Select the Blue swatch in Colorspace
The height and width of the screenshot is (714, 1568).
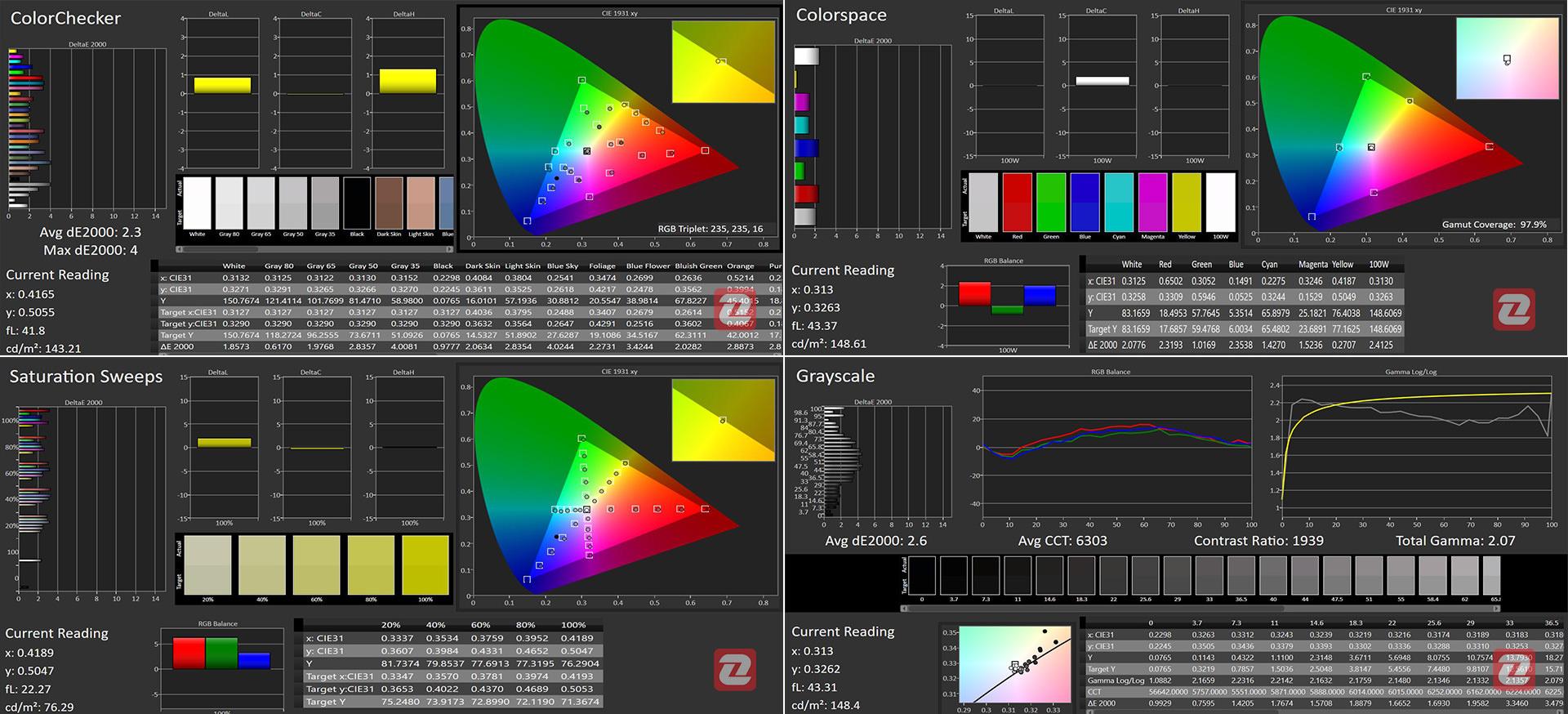click(1085, 202)
